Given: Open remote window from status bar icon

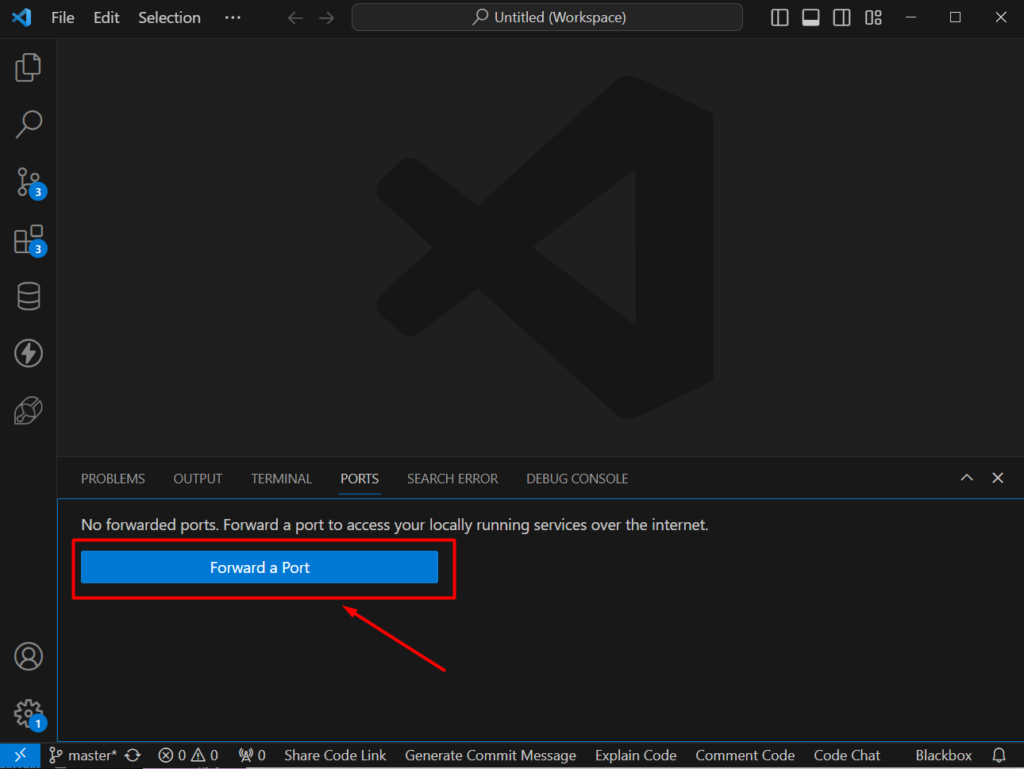Looking at the screenshot, I should coord(20,755).
